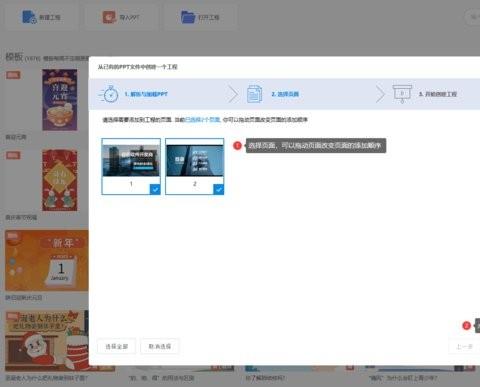Click the orange badge on red envelope template

pos(13,155)
